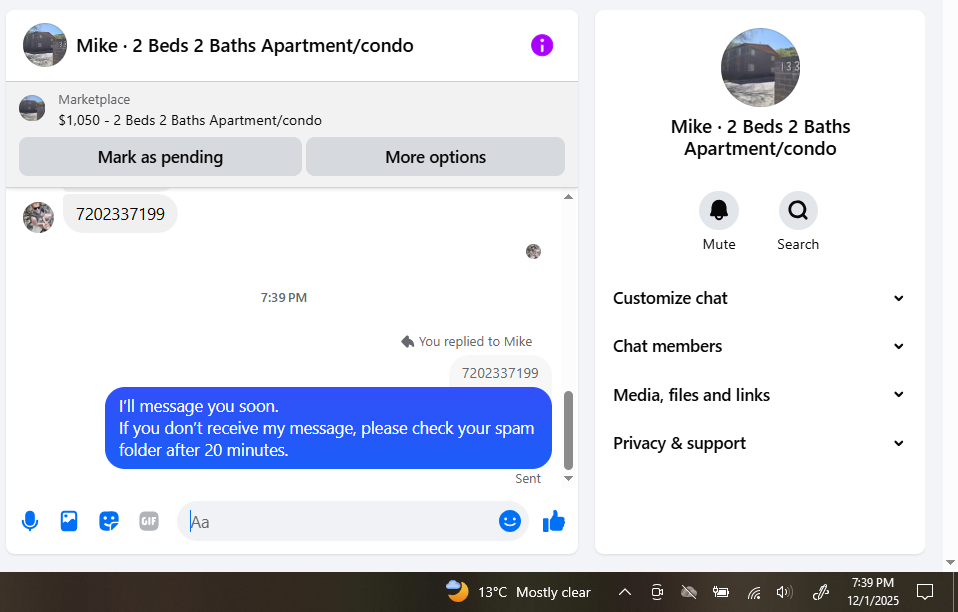The width and height of the screenshot is (958, 612).
Task: Open the volume speaker tray icon
Action: 784,592
